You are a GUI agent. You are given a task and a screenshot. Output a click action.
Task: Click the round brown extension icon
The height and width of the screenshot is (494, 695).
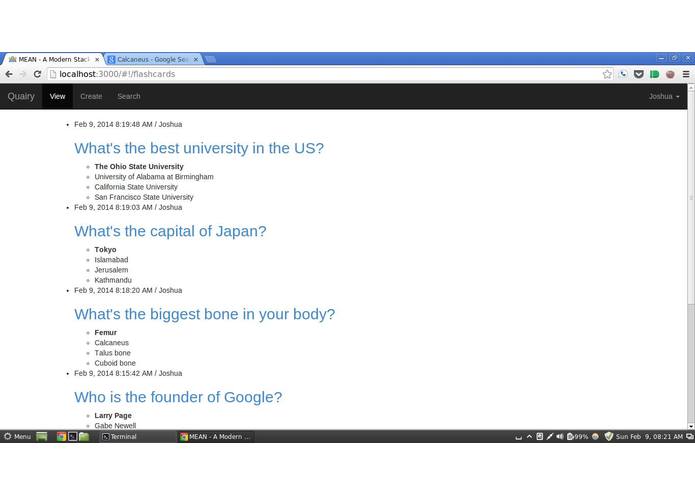click(x=670, y=74)
